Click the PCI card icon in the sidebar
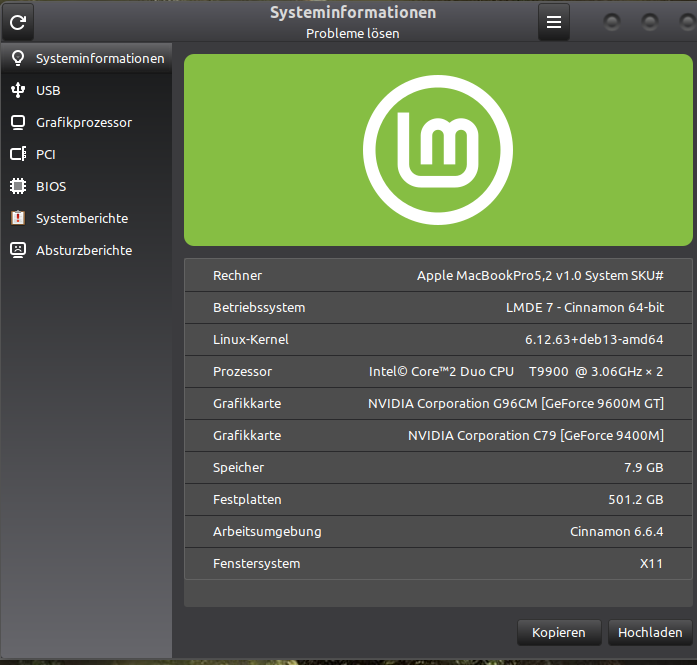The width and height of the screenshot is (697, 665). [17, 154]
